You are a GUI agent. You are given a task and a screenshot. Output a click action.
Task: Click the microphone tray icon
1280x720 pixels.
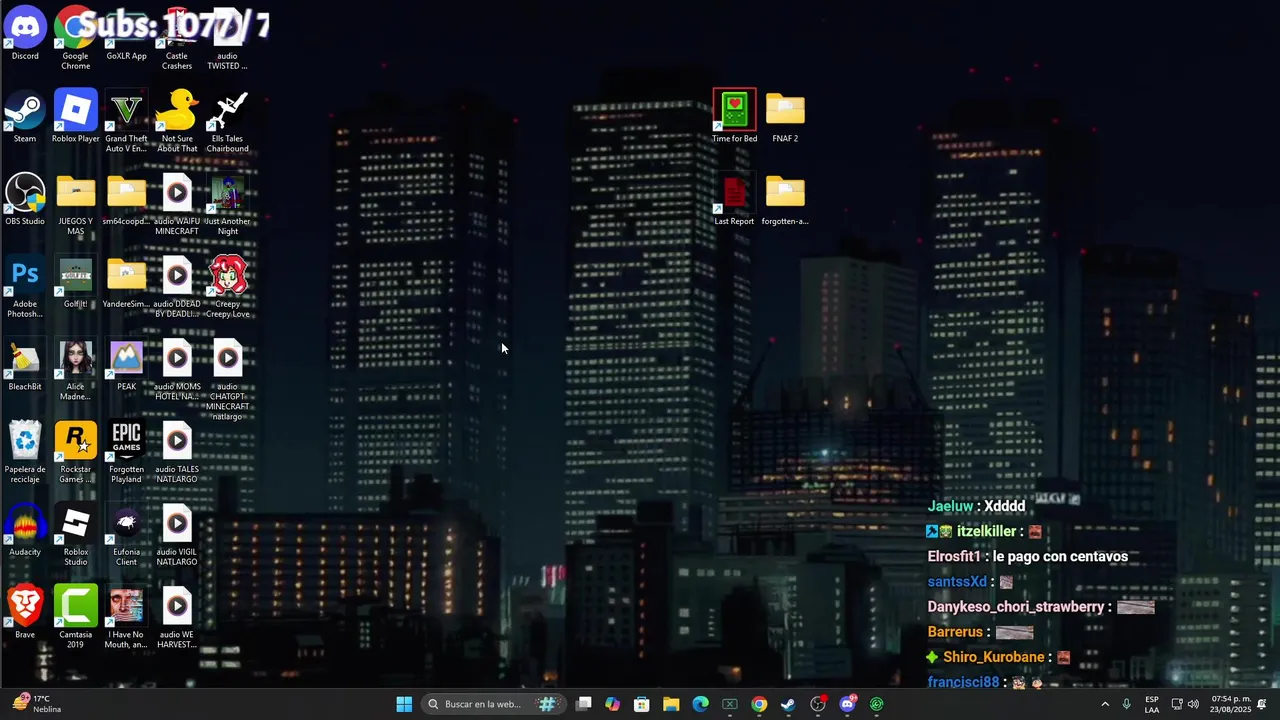tap(1127, 704)
